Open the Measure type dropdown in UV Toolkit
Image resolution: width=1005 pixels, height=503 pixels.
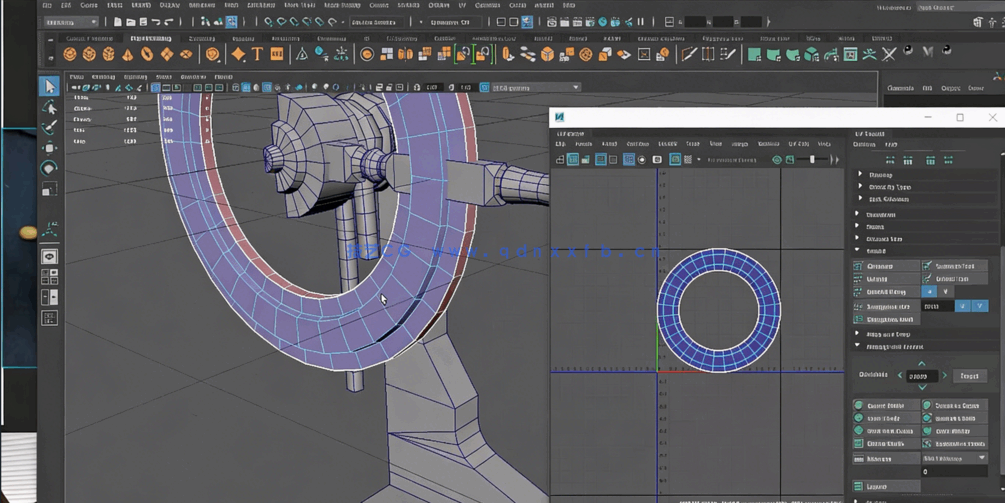tap(954, 458)
